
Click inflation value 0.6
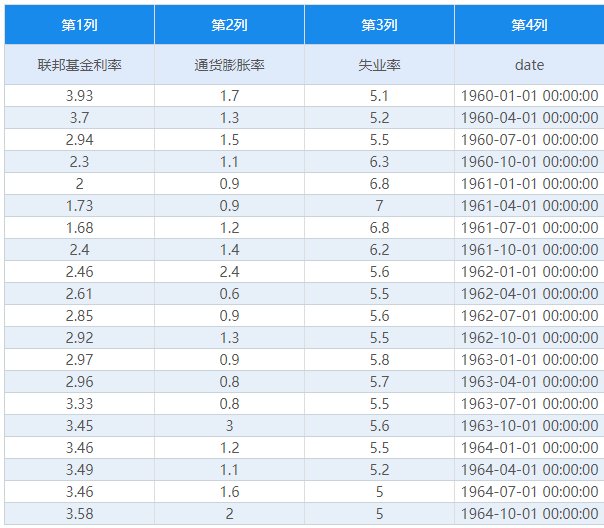click(229, 293)
